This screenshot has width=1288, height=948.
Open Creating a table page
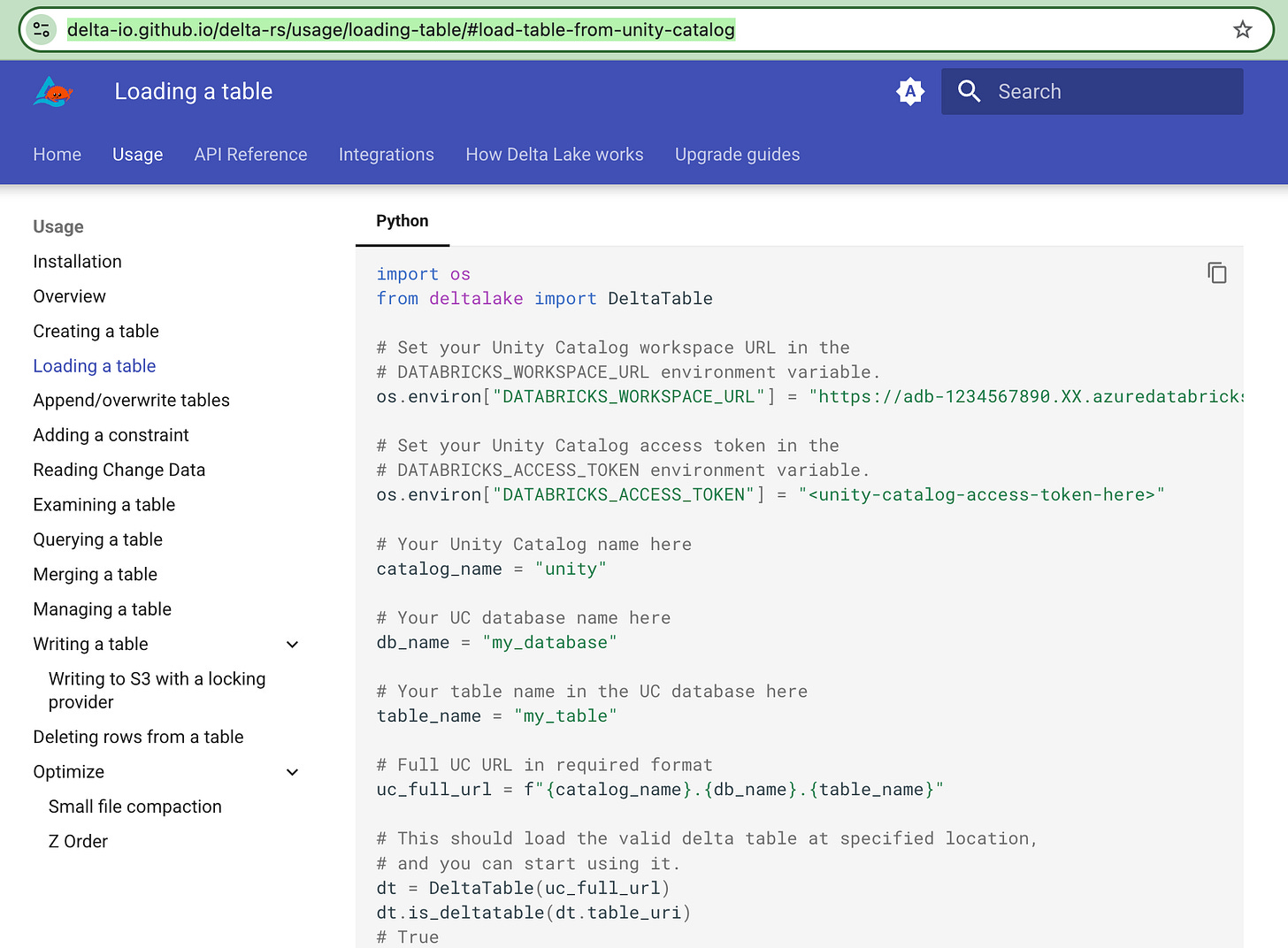coord(96,332)
